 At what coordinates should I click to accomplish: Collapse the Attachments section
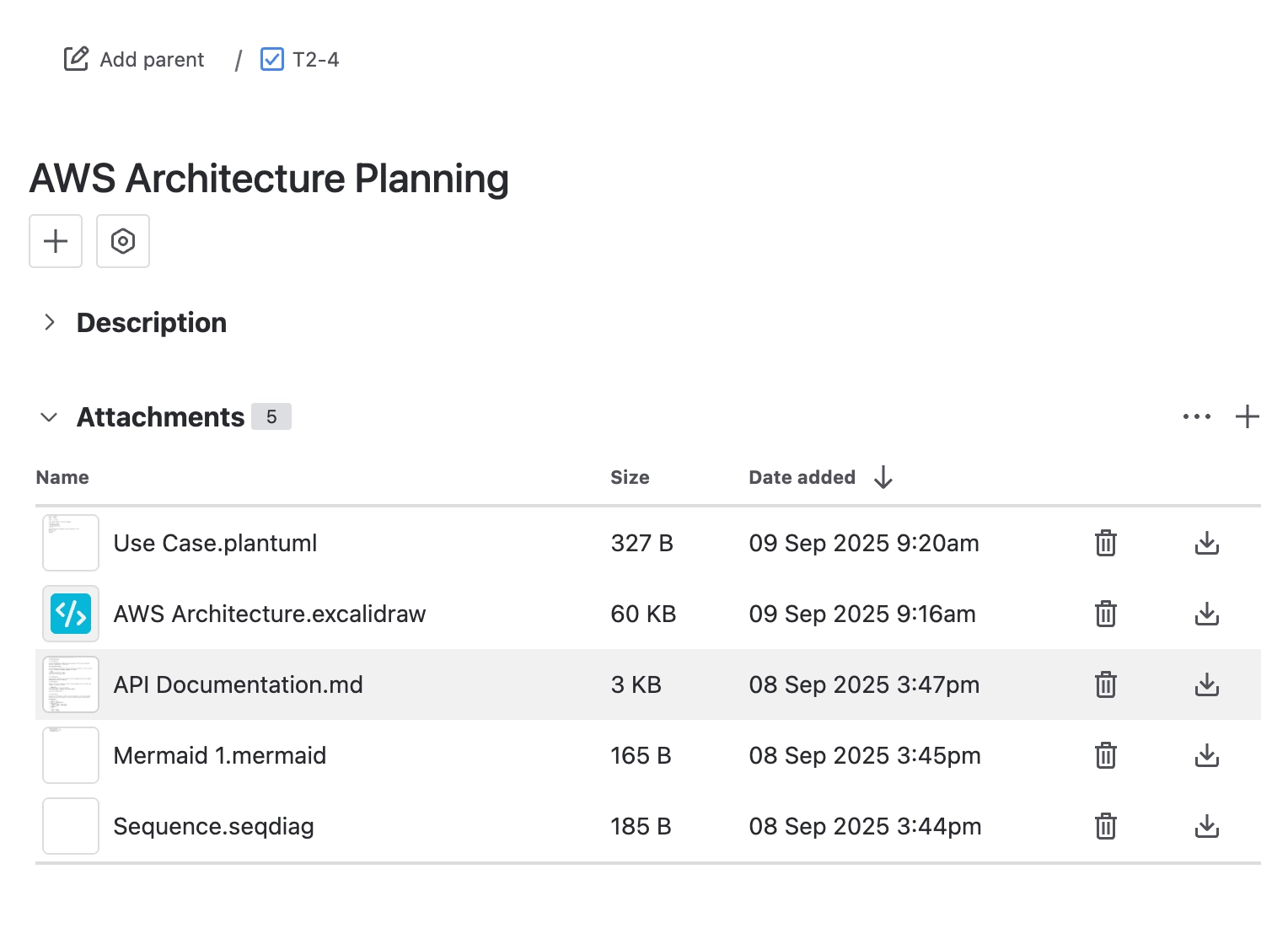click(x=49, y=416)
